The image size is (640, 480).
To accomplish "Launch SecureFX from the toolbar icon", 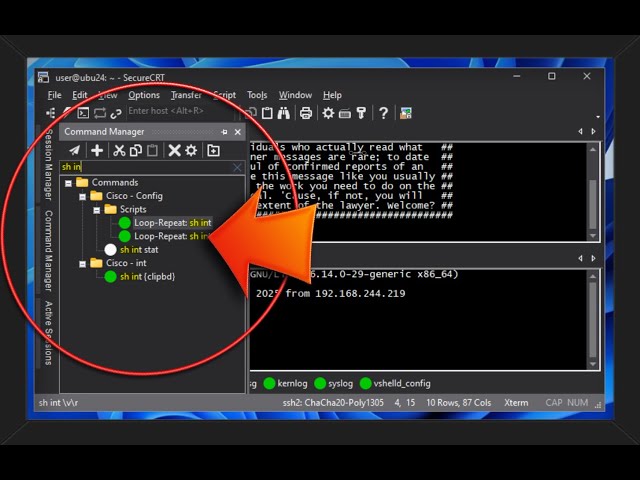I will click(405, 113).
